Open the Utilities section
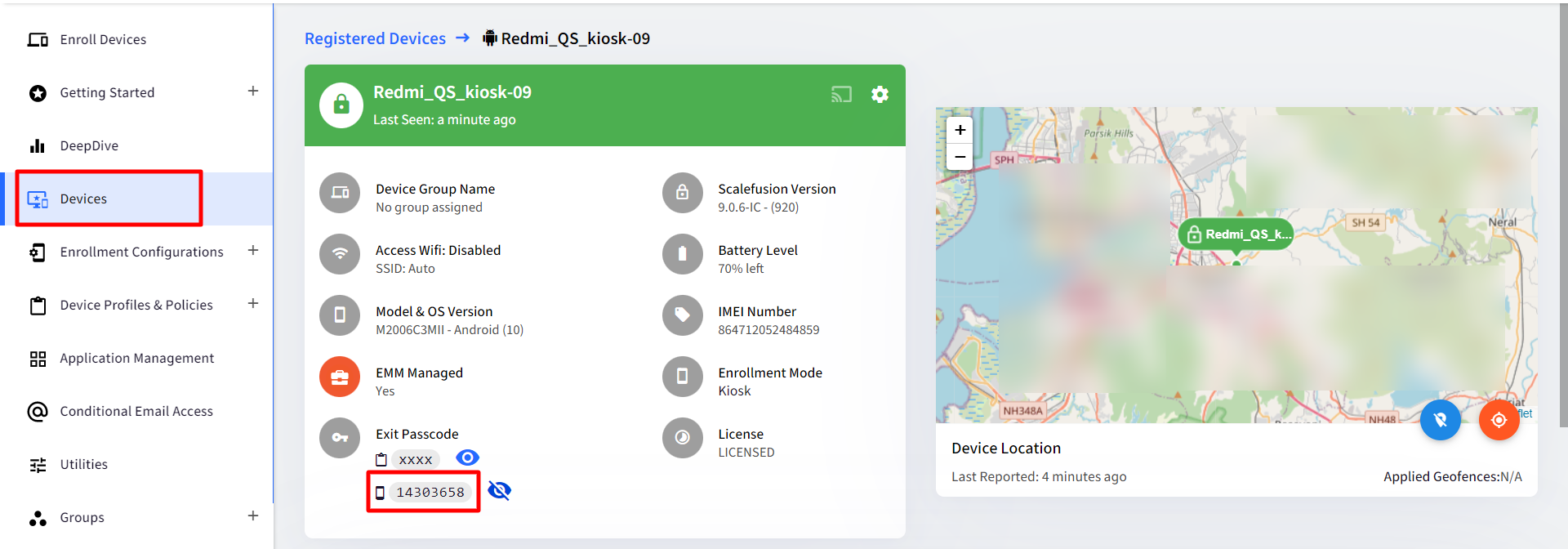Screen dimensions: 1568x549 pyautogui.click(x=83, y=464)
